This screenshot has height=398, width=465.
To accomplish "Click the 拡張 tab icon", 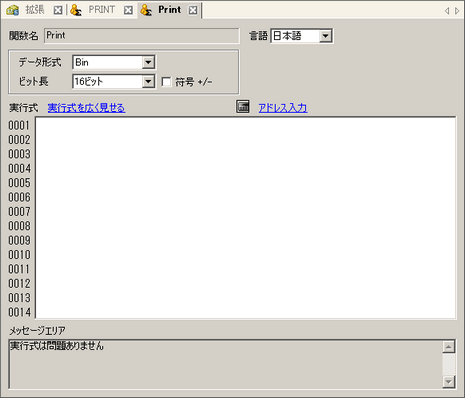I will [12, 10].
